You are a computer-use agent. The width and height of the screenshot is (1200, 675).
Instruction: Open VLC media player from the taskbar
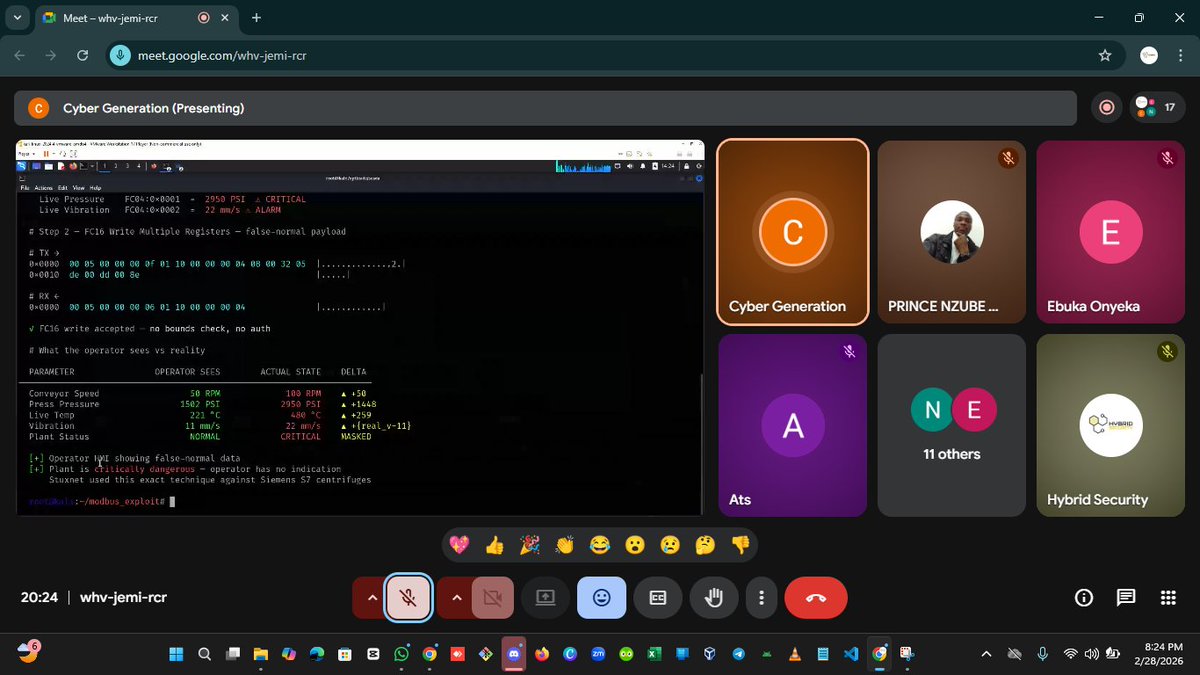coord(795,654)
